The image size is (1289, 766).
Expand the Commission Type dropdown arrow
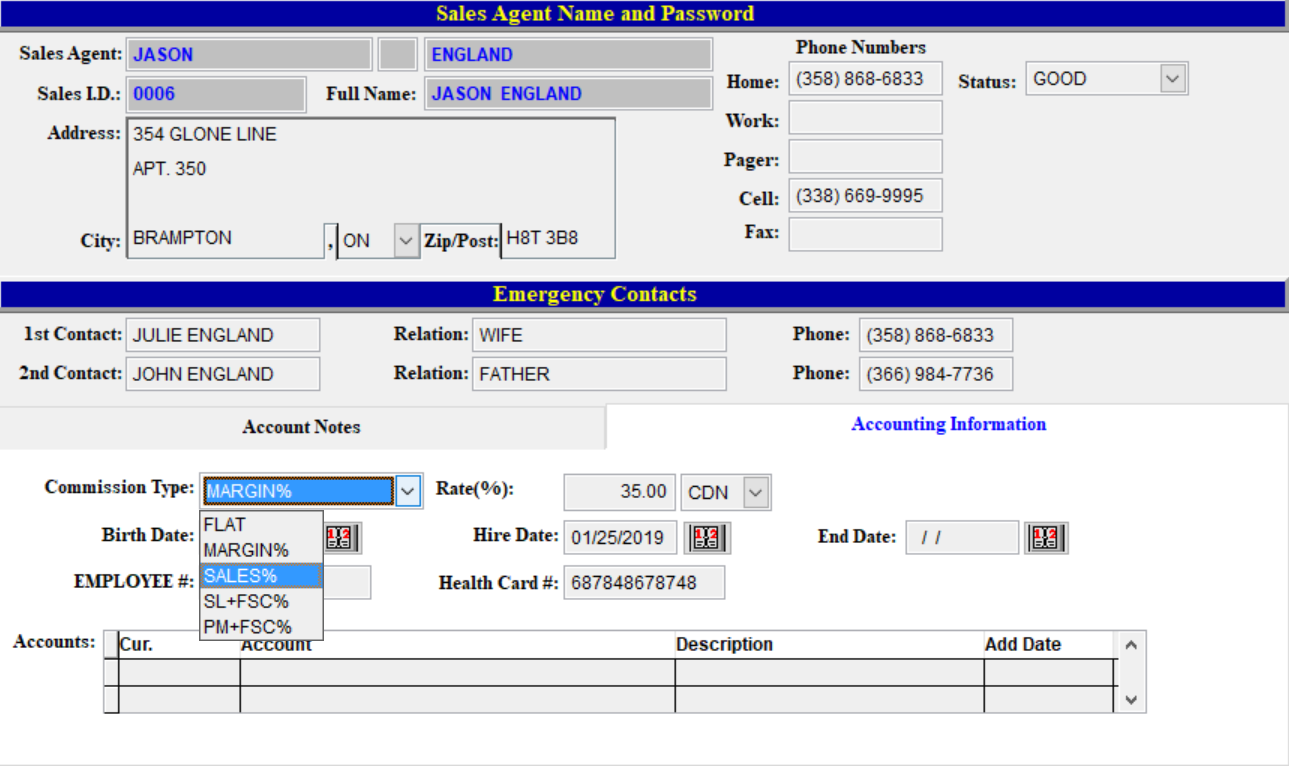[x=408, y=491]
